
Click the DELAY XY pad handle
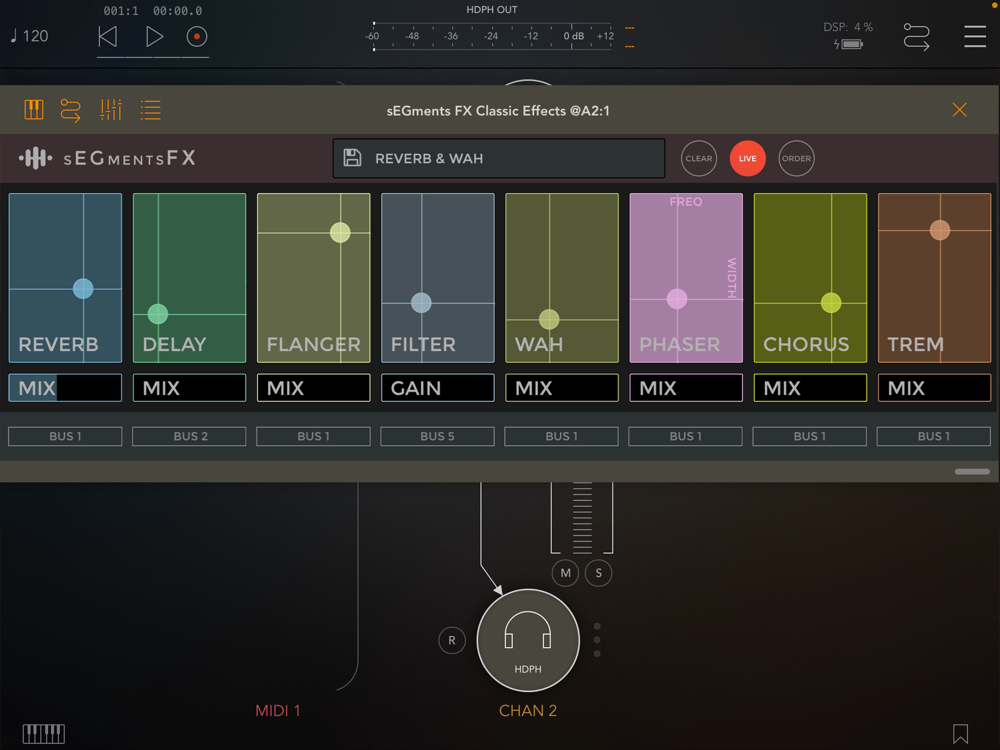158,314
